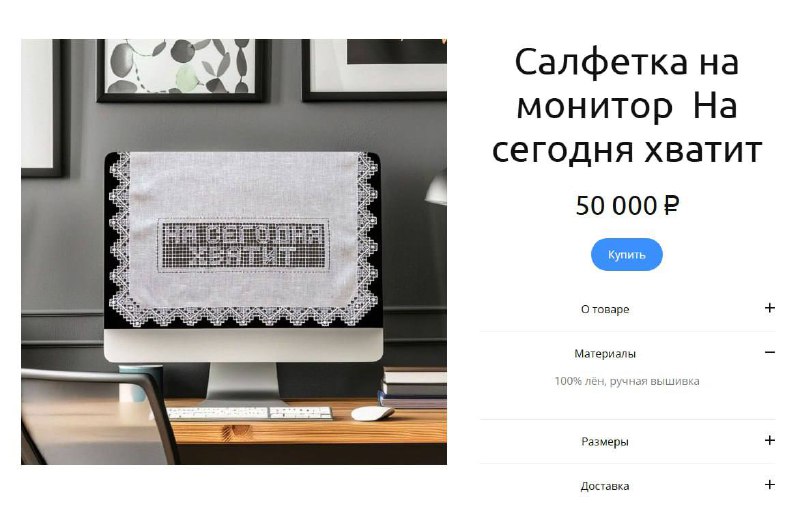This screenshot has height=520, width=800.
Task: Click the embroidered На сегодня хватит text on the napkin
Action: coord(243,245)
